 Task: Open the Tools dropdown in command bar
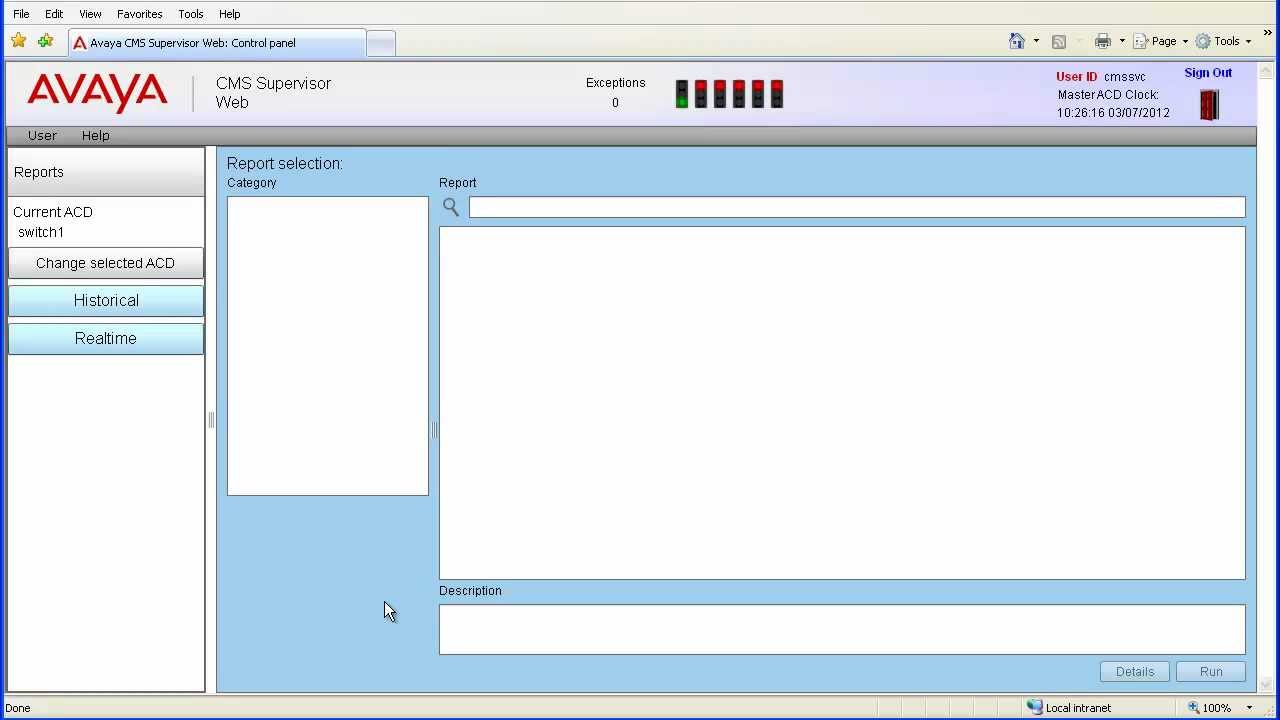1223,41
